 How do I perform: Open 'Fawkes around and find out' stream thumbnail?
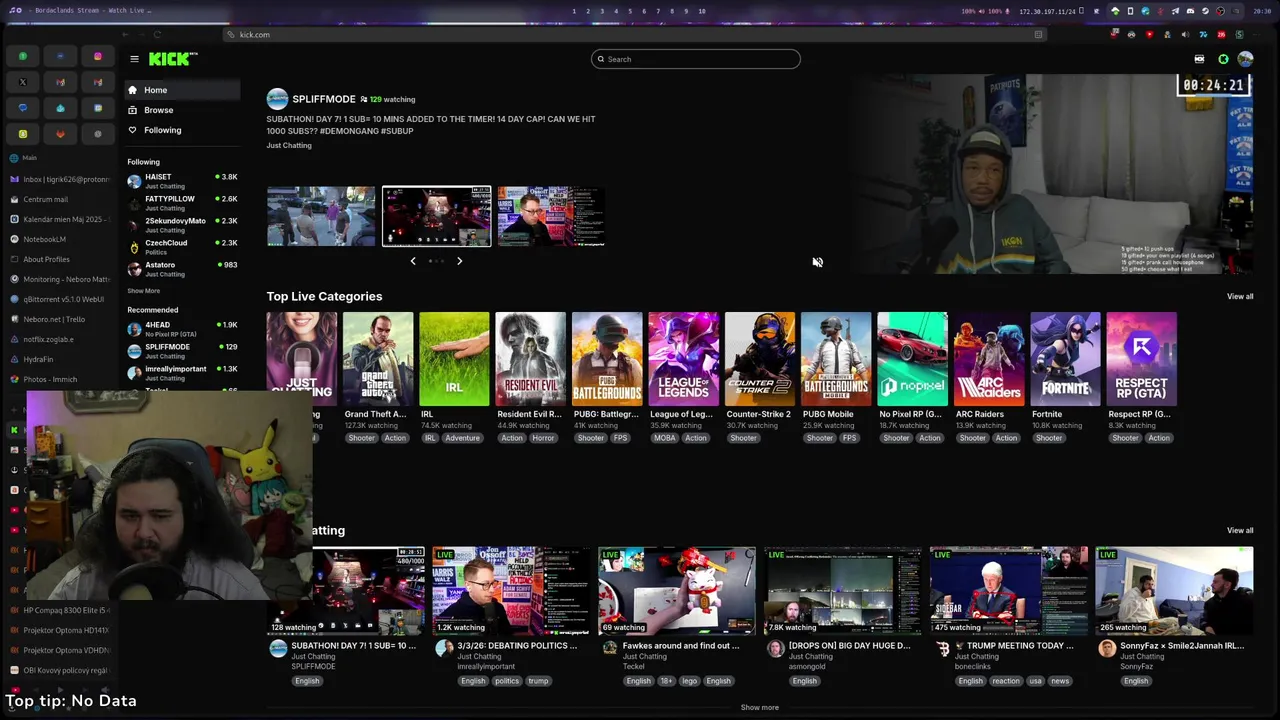click(x=677, y=590)
